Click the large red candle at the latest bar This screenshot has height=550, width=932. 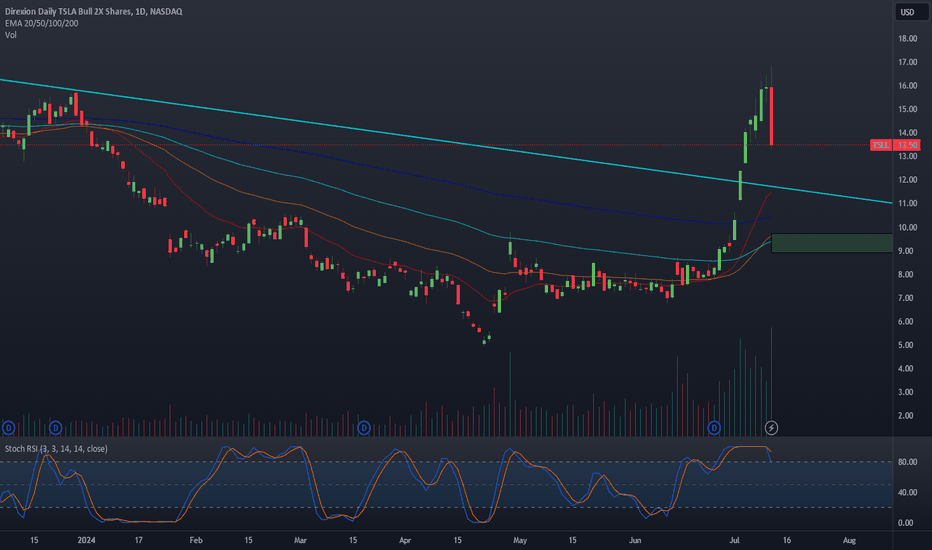point(771,117)
